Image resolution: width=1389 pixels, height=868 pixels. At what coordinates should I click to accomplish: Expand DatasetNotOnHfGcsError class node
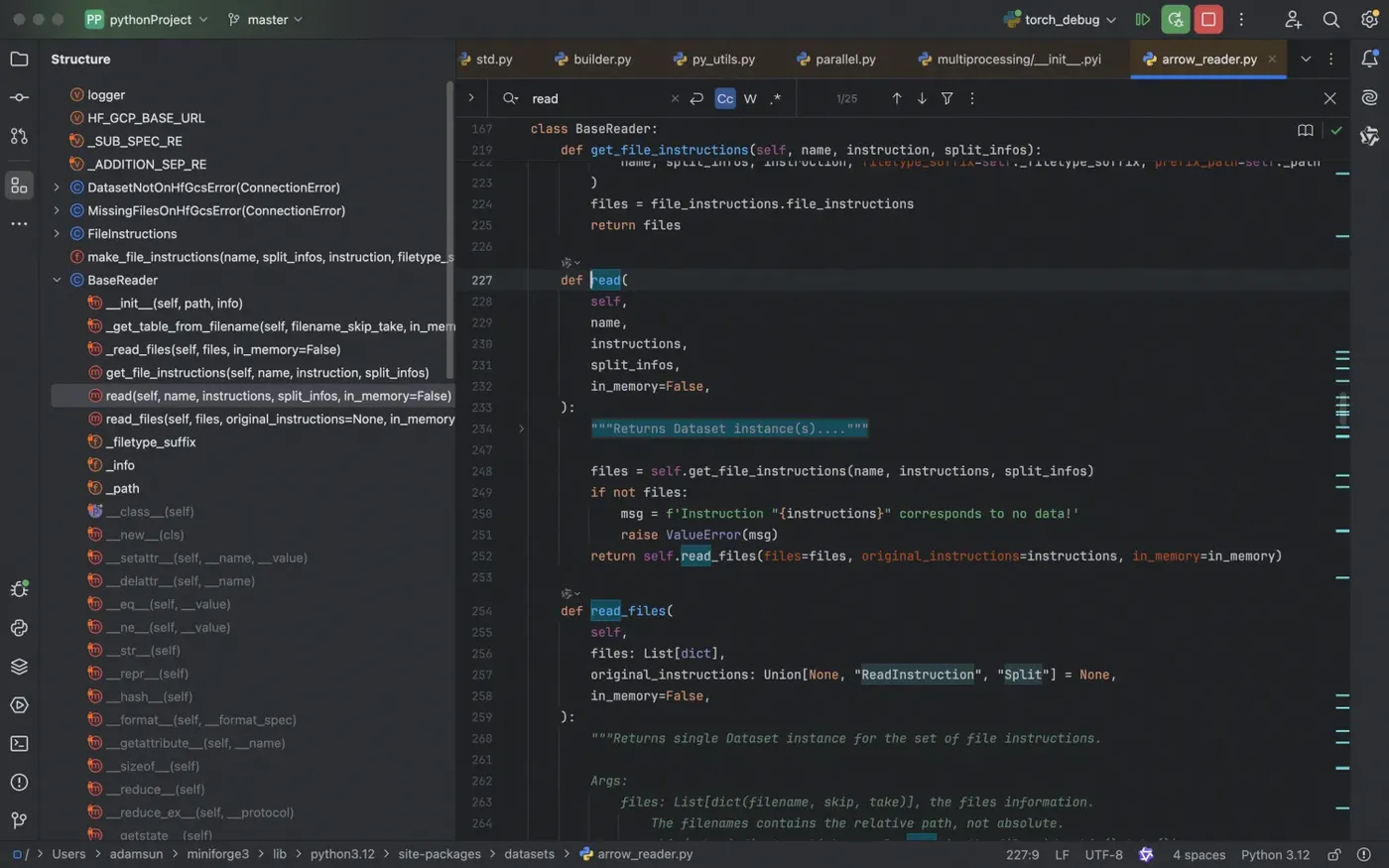coord(57,187)
